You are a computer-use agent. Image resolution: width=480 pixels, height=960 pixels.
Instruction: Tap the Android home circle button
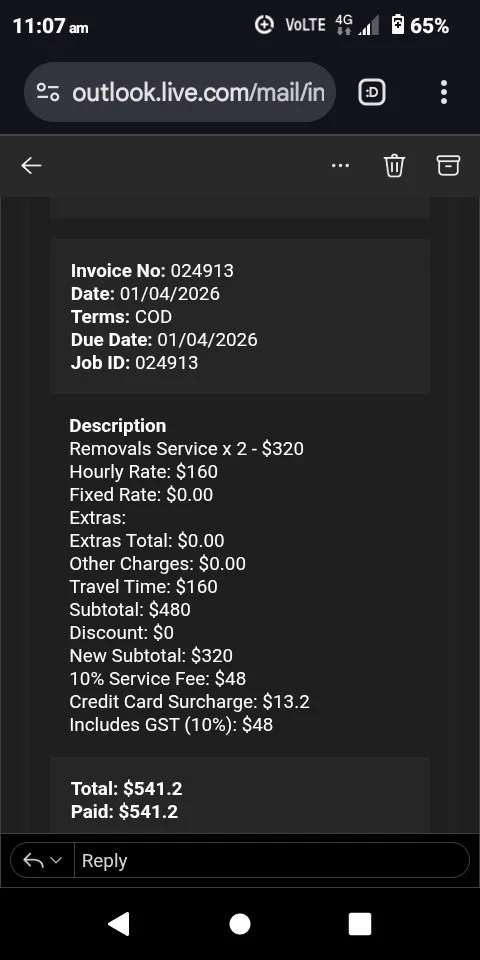pos(240,924)
